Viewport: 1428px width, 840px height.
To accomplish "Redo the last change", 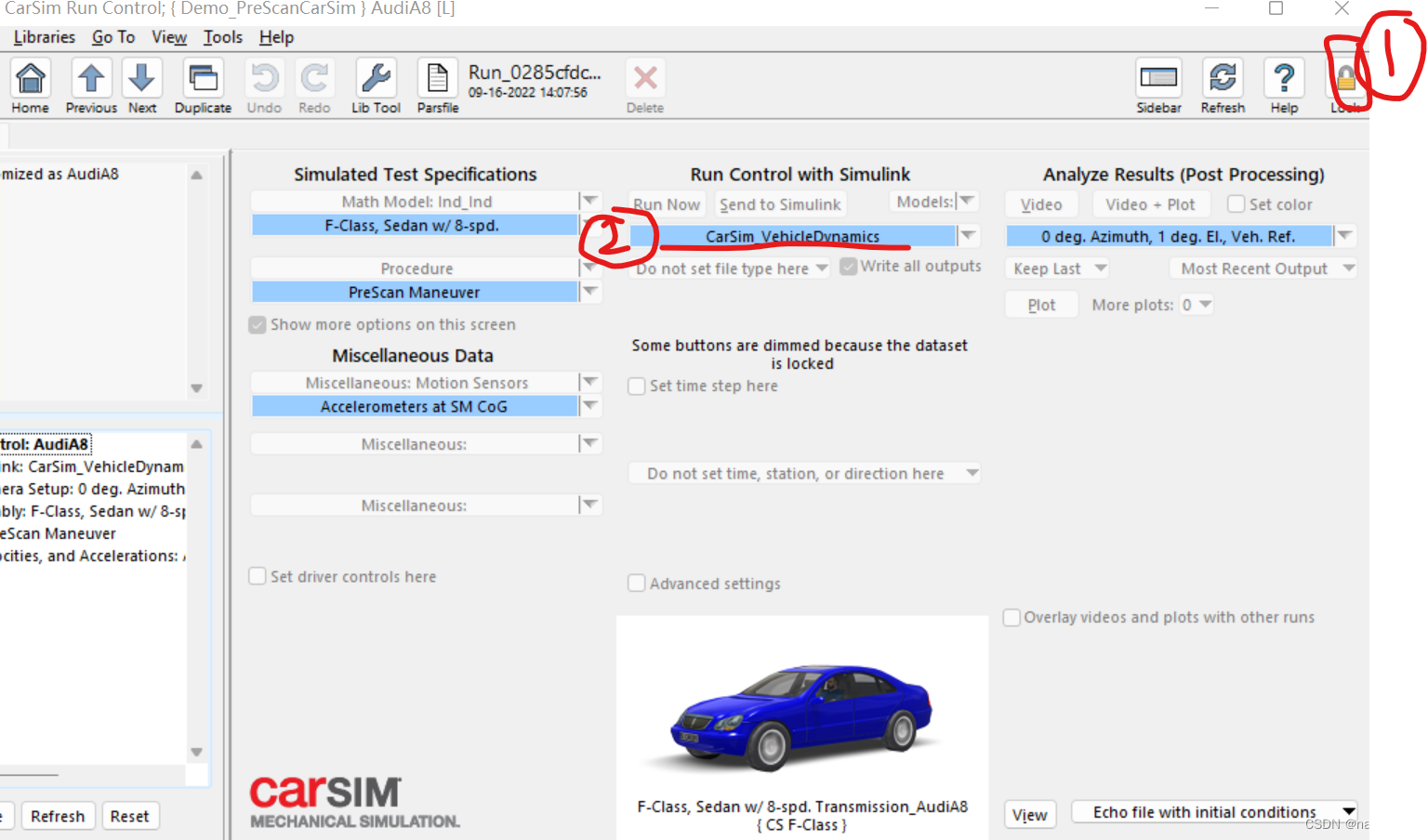I will tap(314, 79).
